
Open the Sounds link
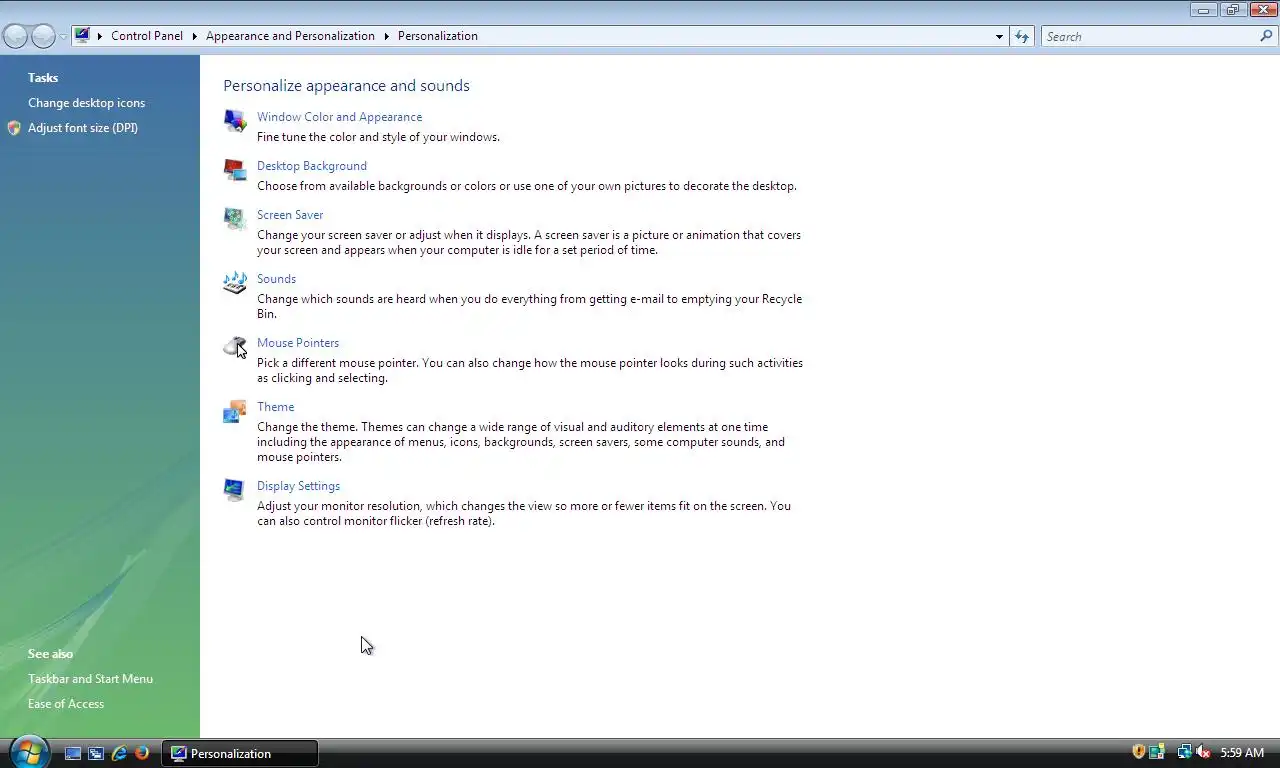pos(276,279)
